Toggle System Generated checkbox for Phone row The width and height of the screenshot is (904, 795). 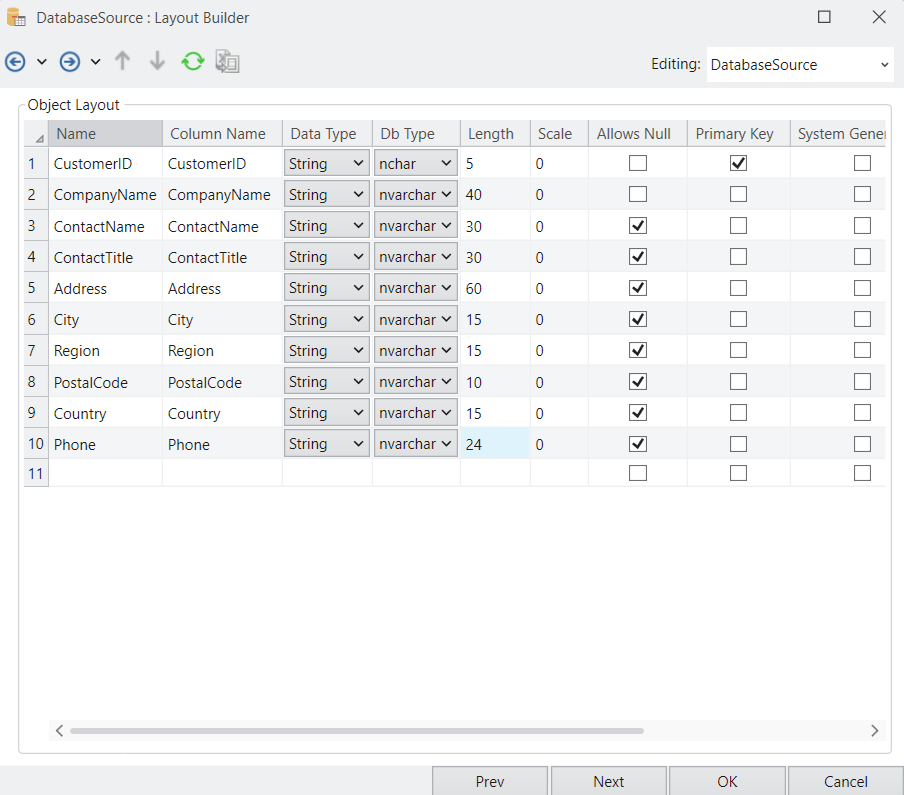862,444
